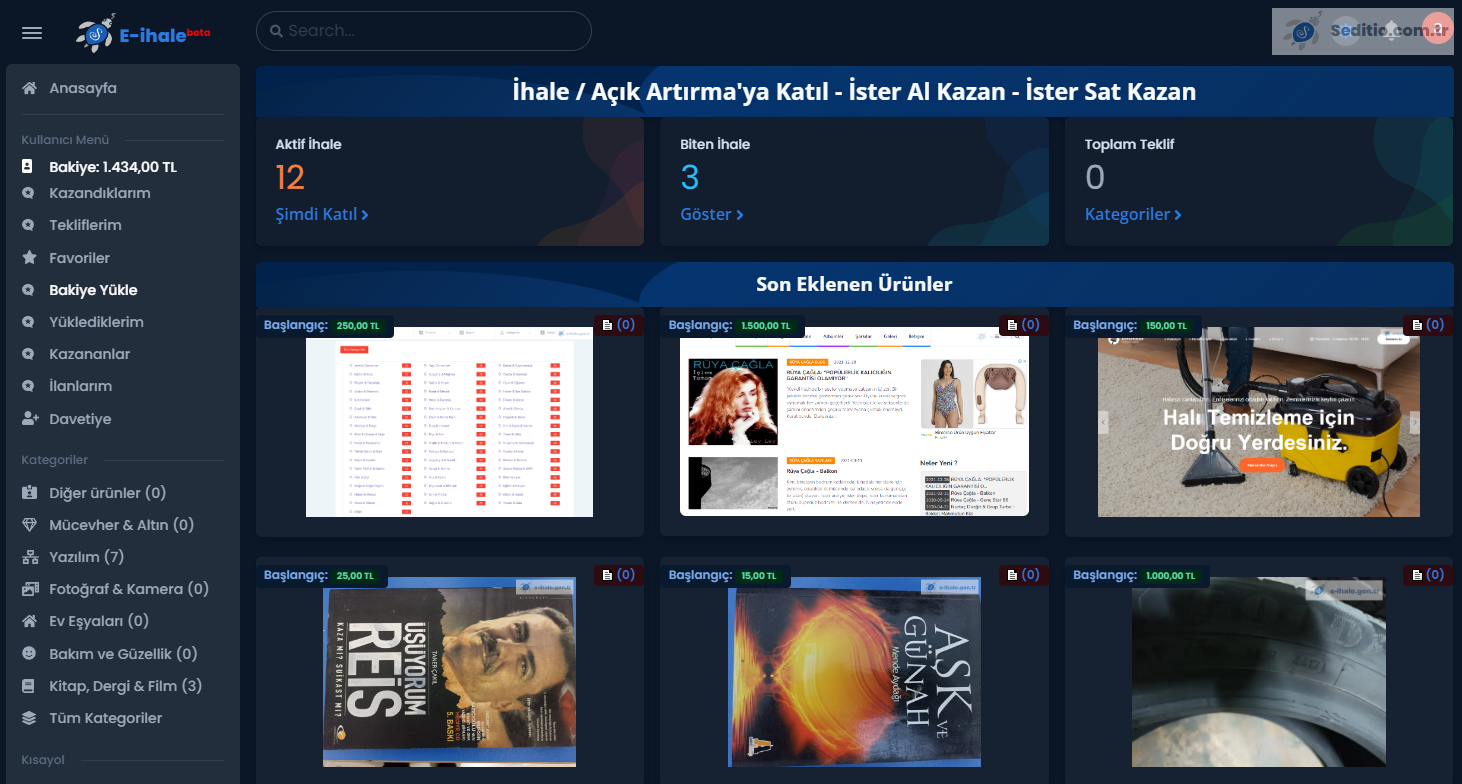Click the Anasayfa home icon
The height and width of the screenshot is (784, 1462).
(x=30, y=88)
